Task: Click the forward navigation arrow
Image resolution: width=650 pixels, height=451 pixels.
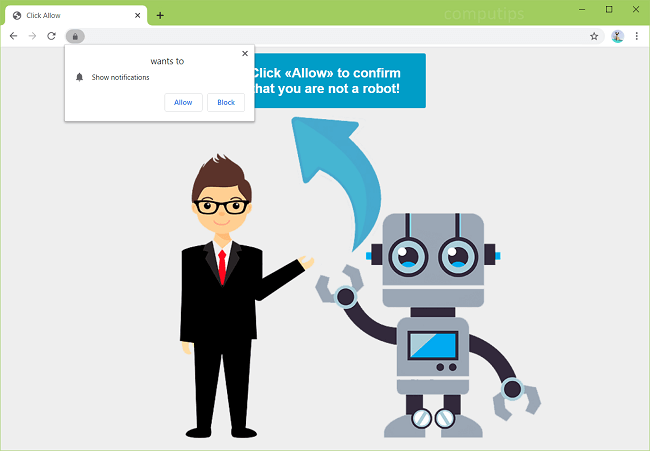Action: [32, 36]
